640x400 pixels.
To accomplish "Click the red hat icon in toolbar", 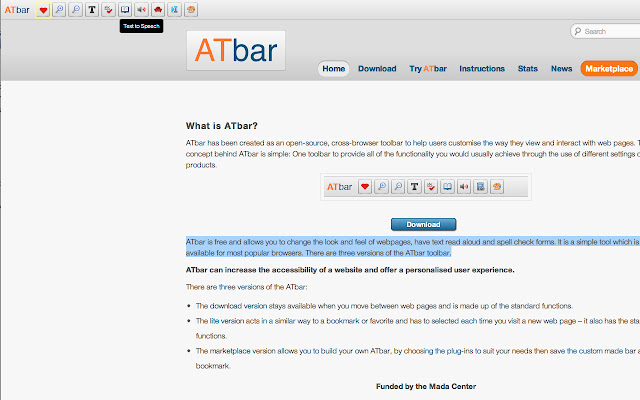I will point(158,9).
